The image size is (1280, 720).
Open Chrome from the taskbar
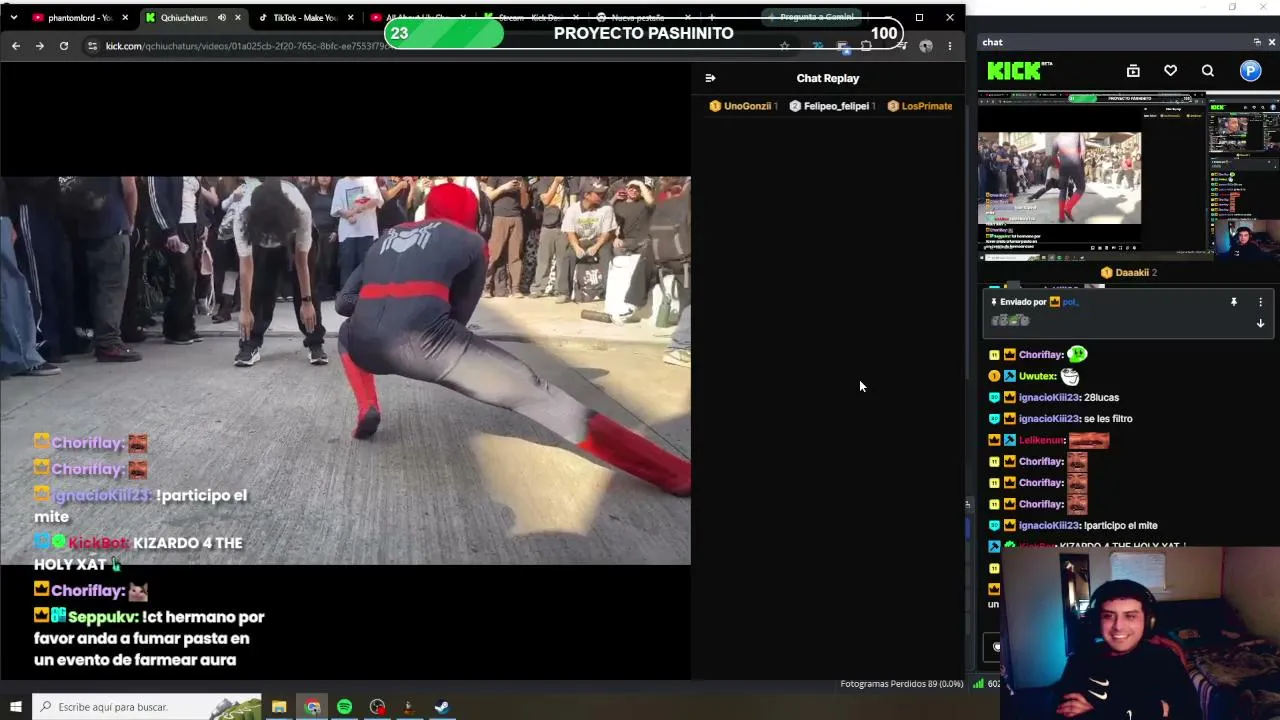(x=312, y=707)
